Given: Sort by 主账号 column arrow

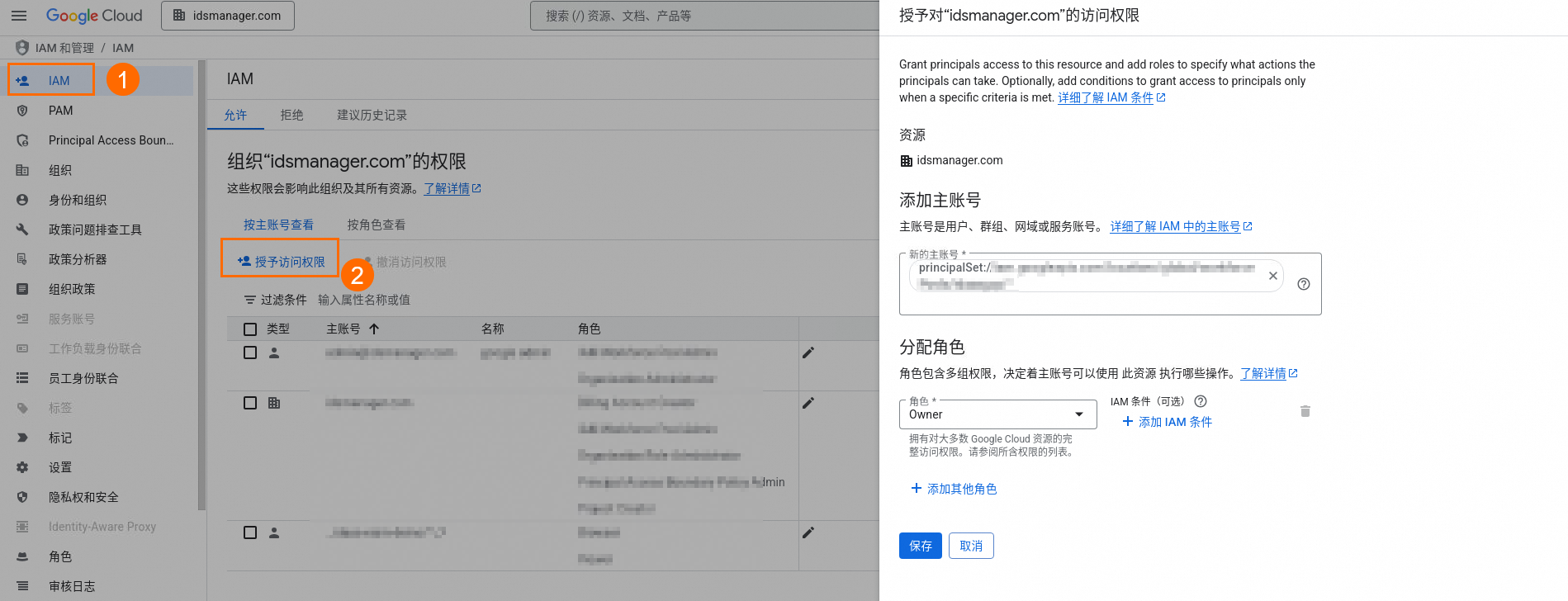Looking at the screenshot, I should tap(374, 329).
